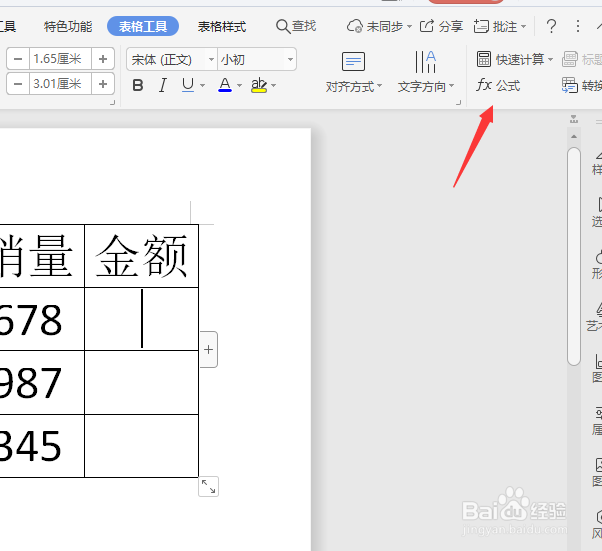Click the table resize corner handle
Screen dimensions: 602x551
point(208,486)
